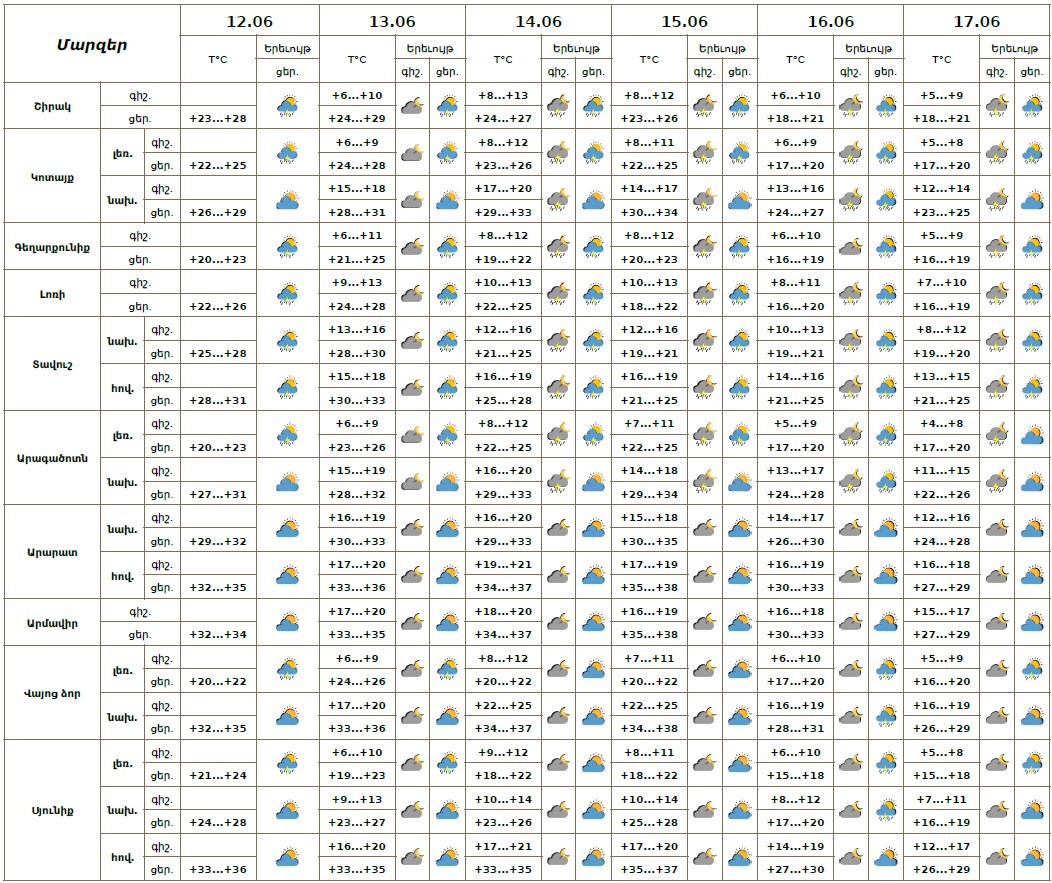
Task: Click the +4...+8 temperature cell
Action: pos(941,424)
